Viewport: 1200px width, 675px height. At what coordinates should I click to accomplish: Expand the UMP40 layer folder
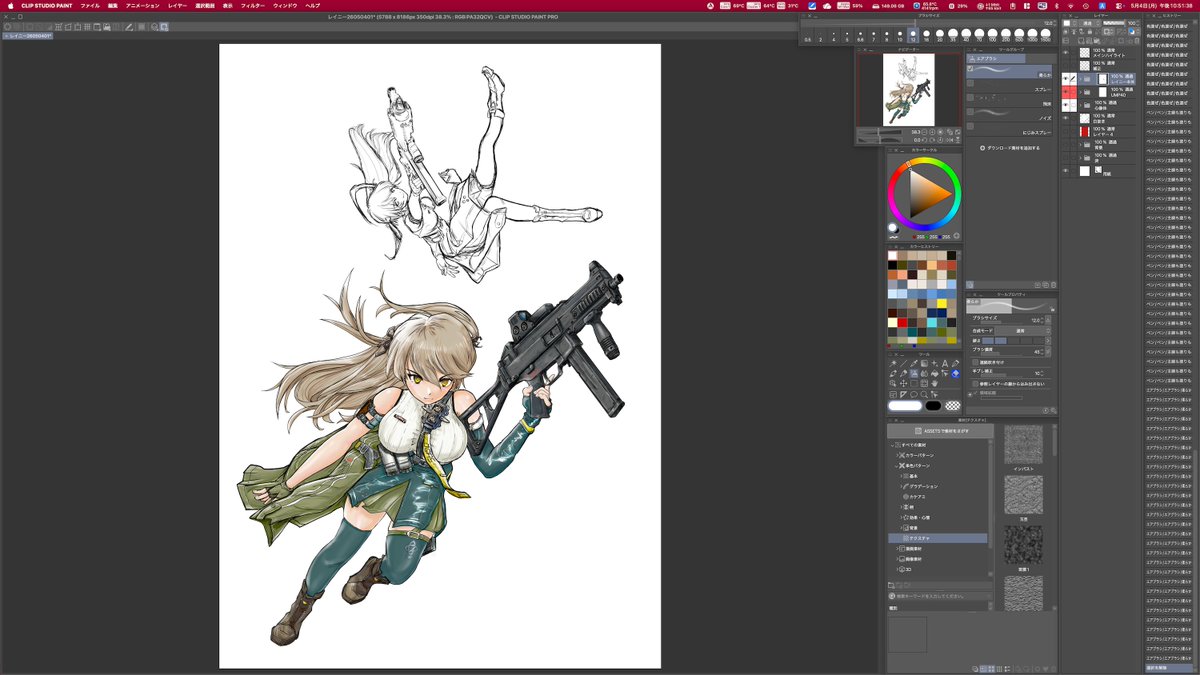click(x=1081, y=92)
